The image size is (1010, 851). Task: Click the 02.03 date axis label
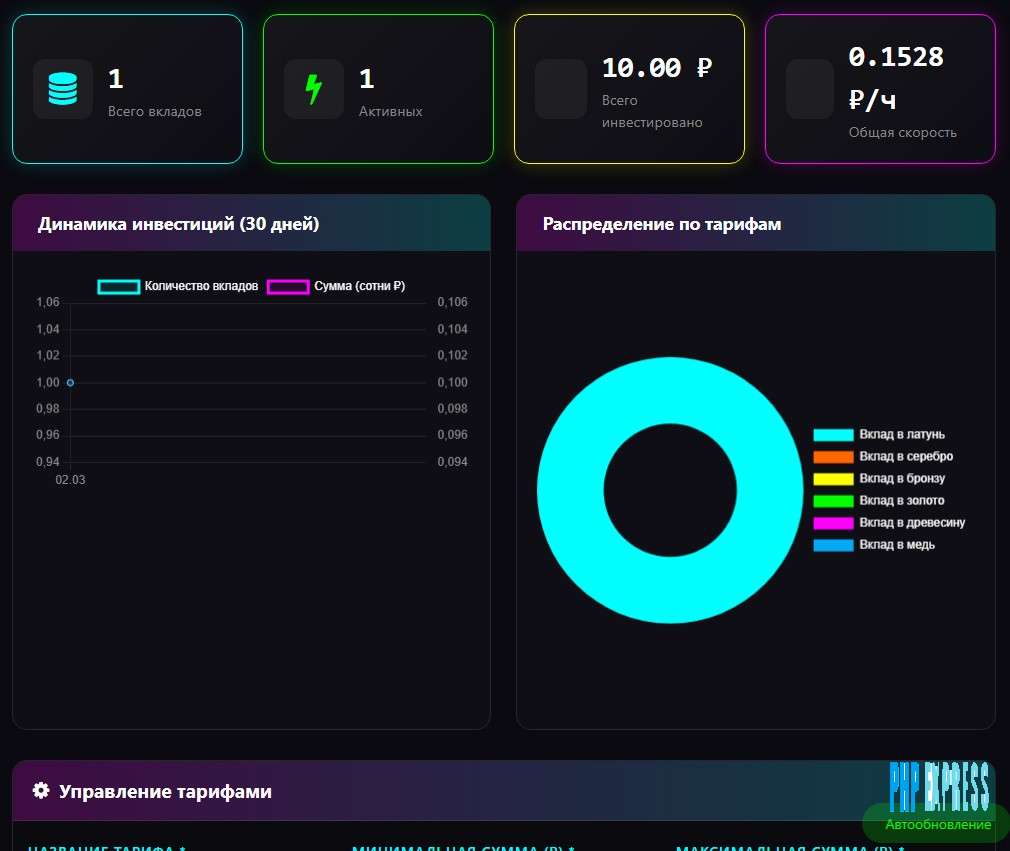[70, 480]
